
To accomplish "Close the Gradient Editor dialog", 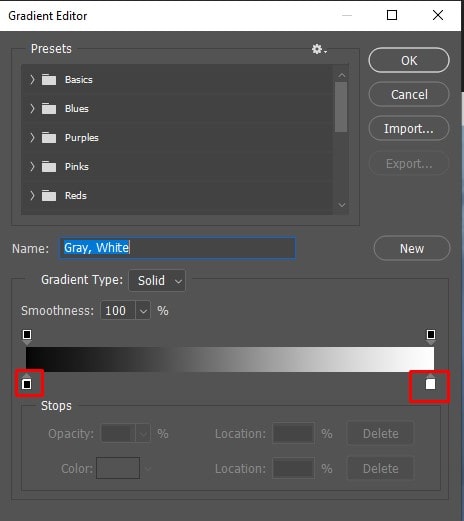I will (438, 15).
